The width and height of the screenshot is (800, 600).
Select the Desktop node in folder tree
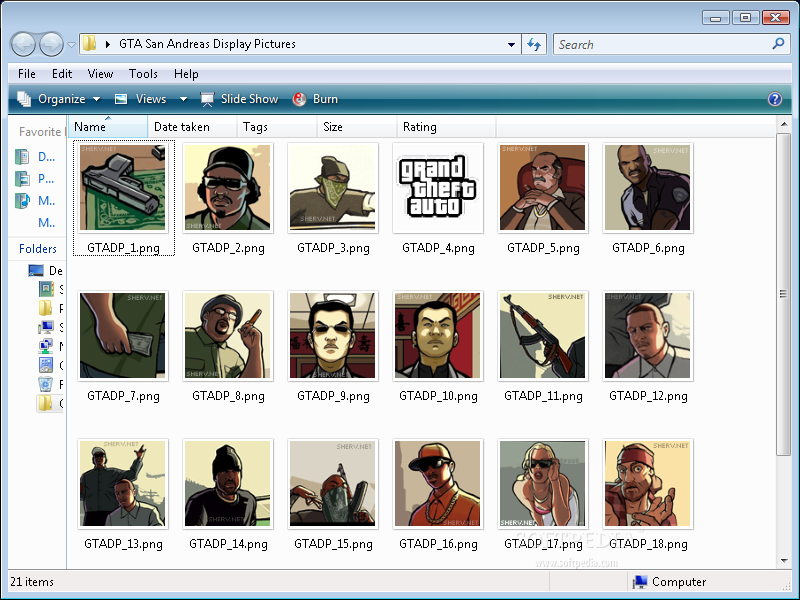pos(45,270)
